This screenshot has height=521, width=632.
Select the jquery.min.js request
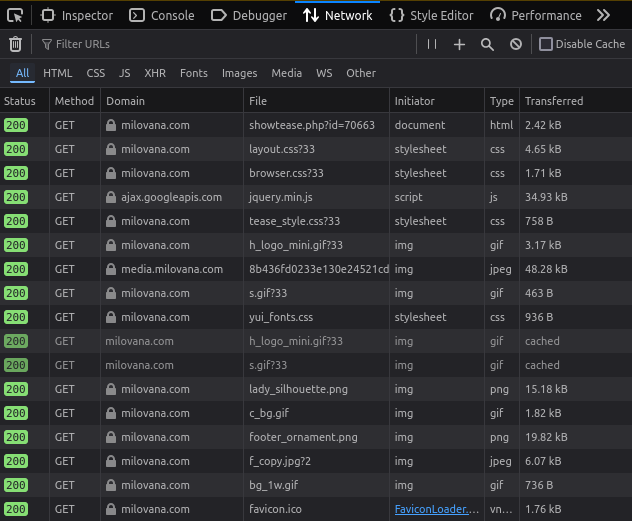tap(316, 197)
